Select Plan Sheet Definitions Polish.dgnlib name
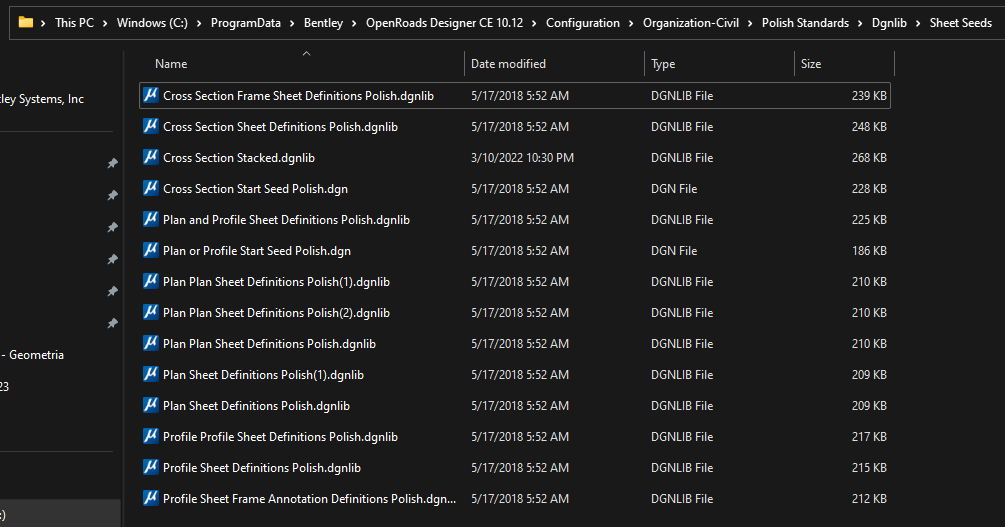 click(256, 406)
